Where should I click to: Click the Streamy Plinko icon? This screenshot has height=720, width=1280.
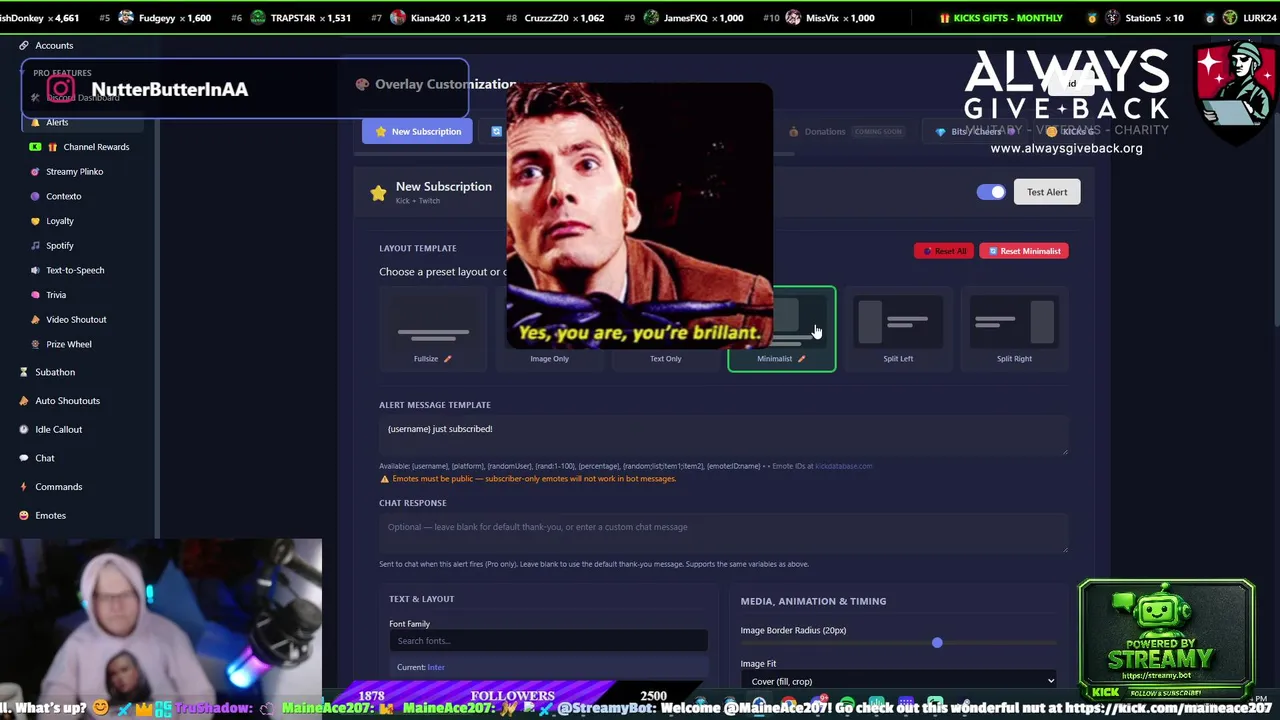[35, 172]
